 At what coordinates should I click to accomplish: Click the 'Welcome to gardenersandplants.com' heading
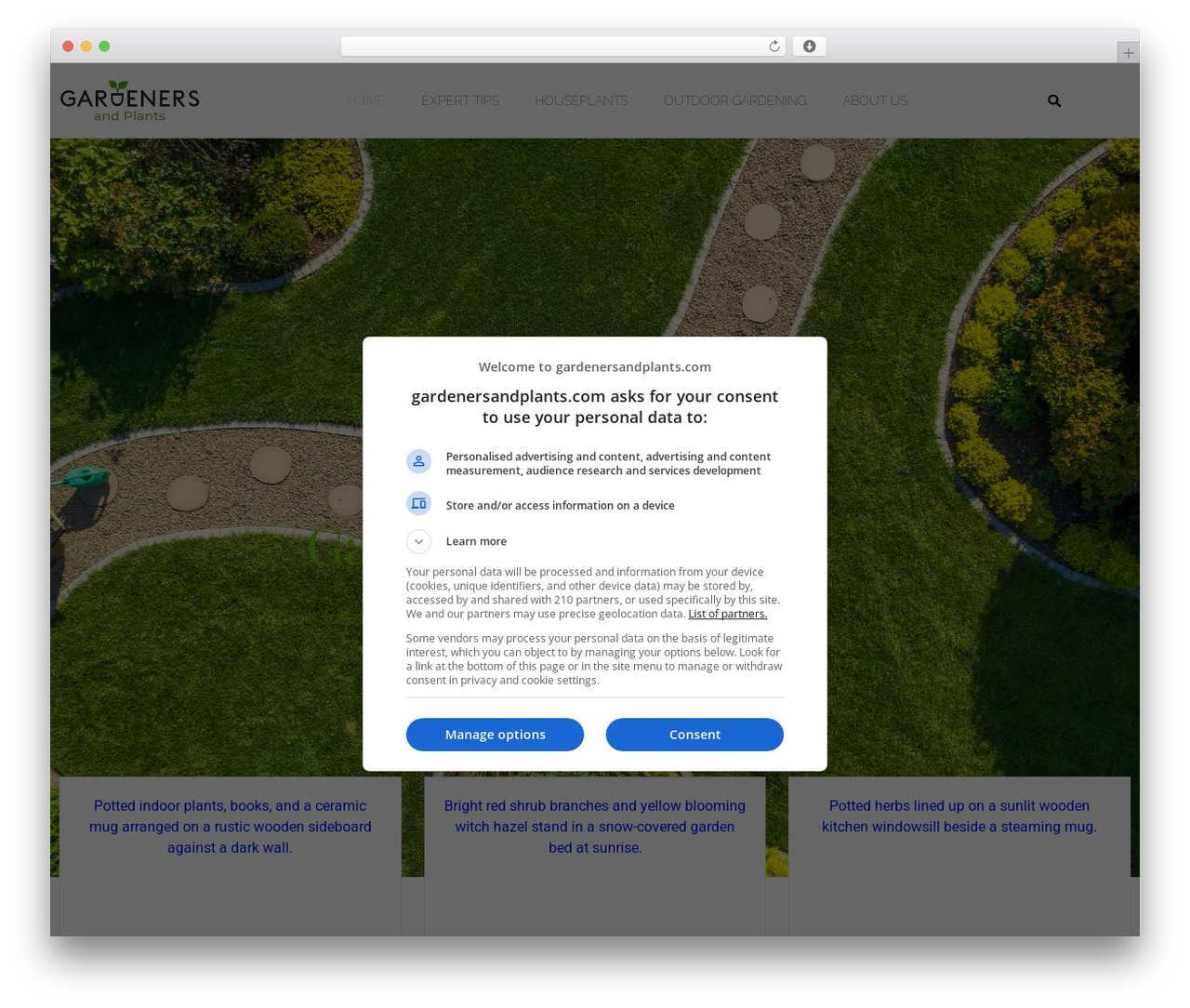pyautogui.click(x=595, y=367)
